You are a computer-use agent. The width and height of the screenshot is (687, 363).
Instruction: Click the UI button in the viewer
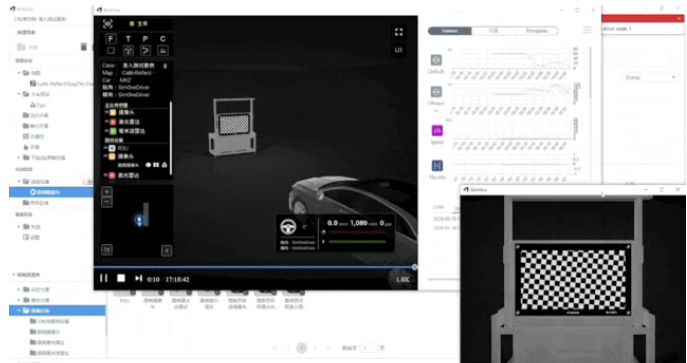(x=398, y=50)
